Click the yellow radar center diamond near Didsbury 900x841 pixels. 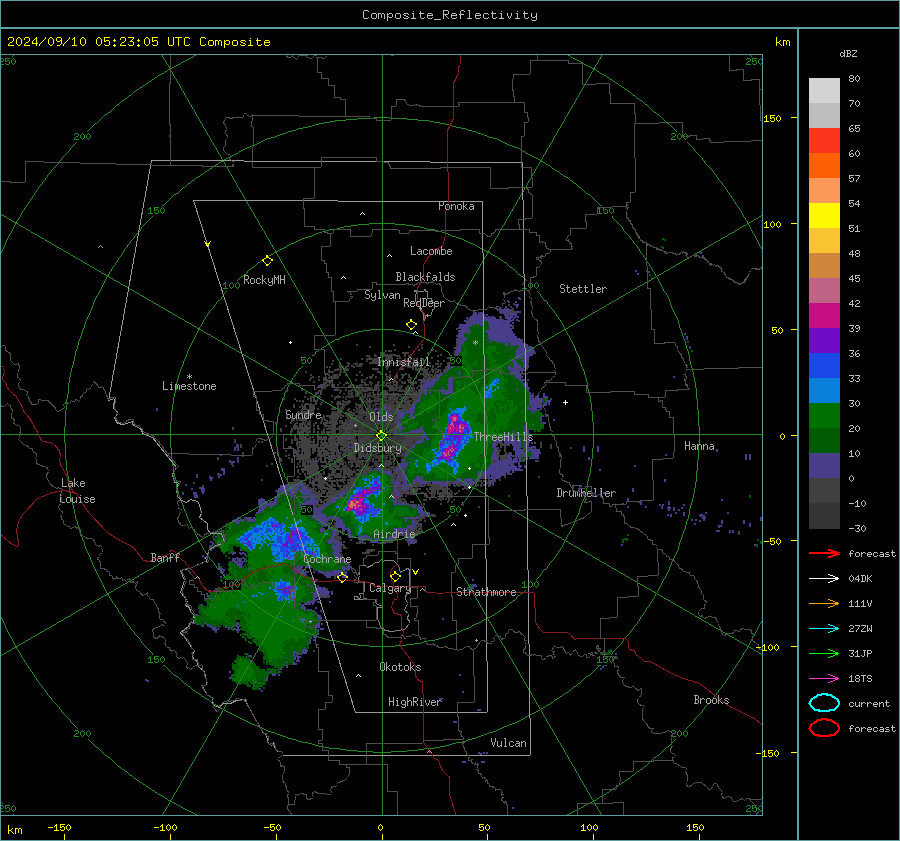tap(381, 436)
